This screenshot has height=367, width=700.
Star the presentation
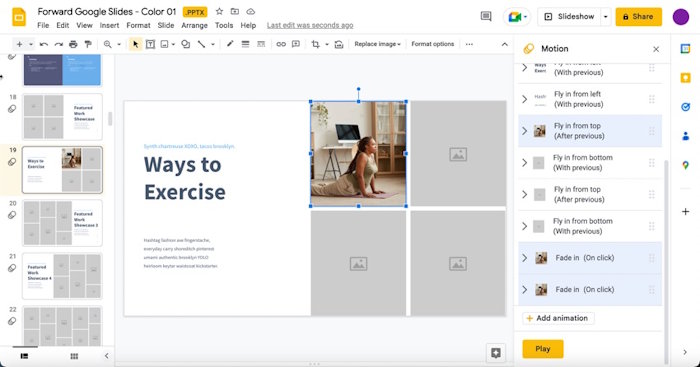tap(219, 12)
